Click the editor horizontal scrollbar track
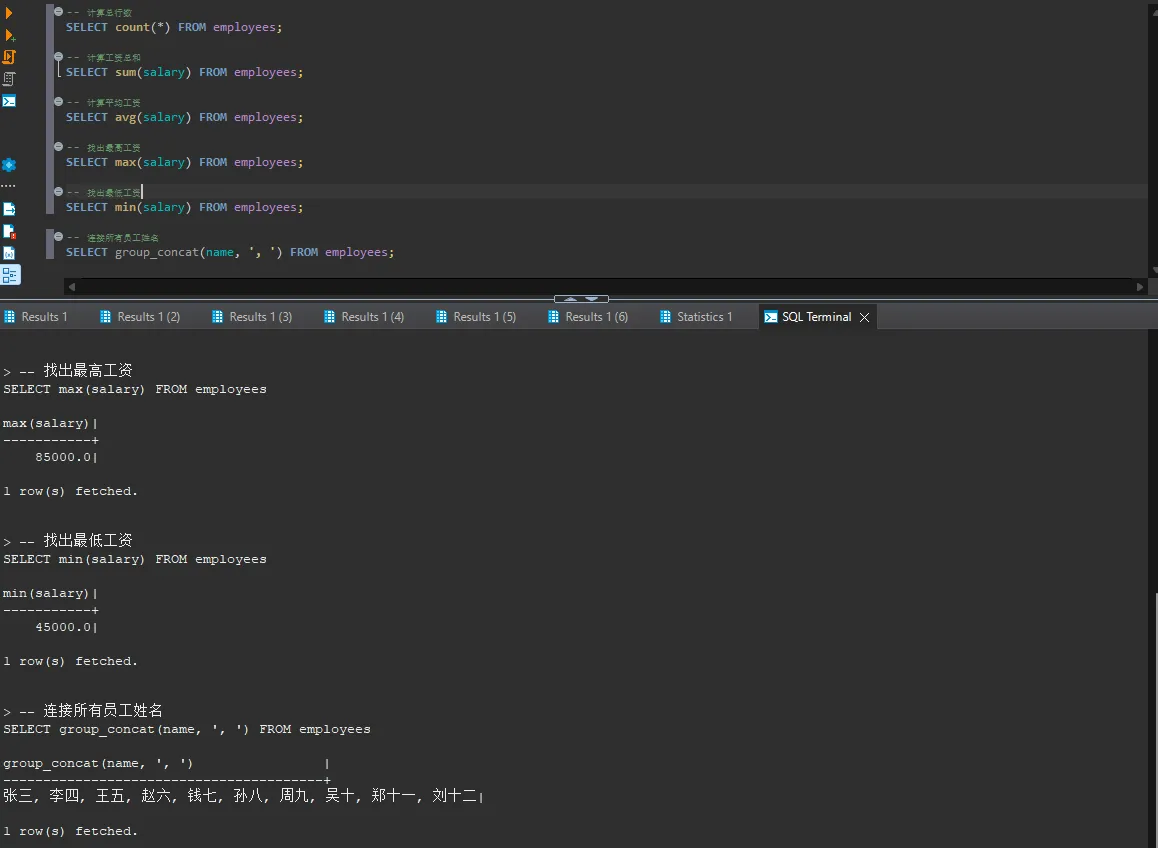Screen dimensions: 1158x848 click(x=606, y=287)
